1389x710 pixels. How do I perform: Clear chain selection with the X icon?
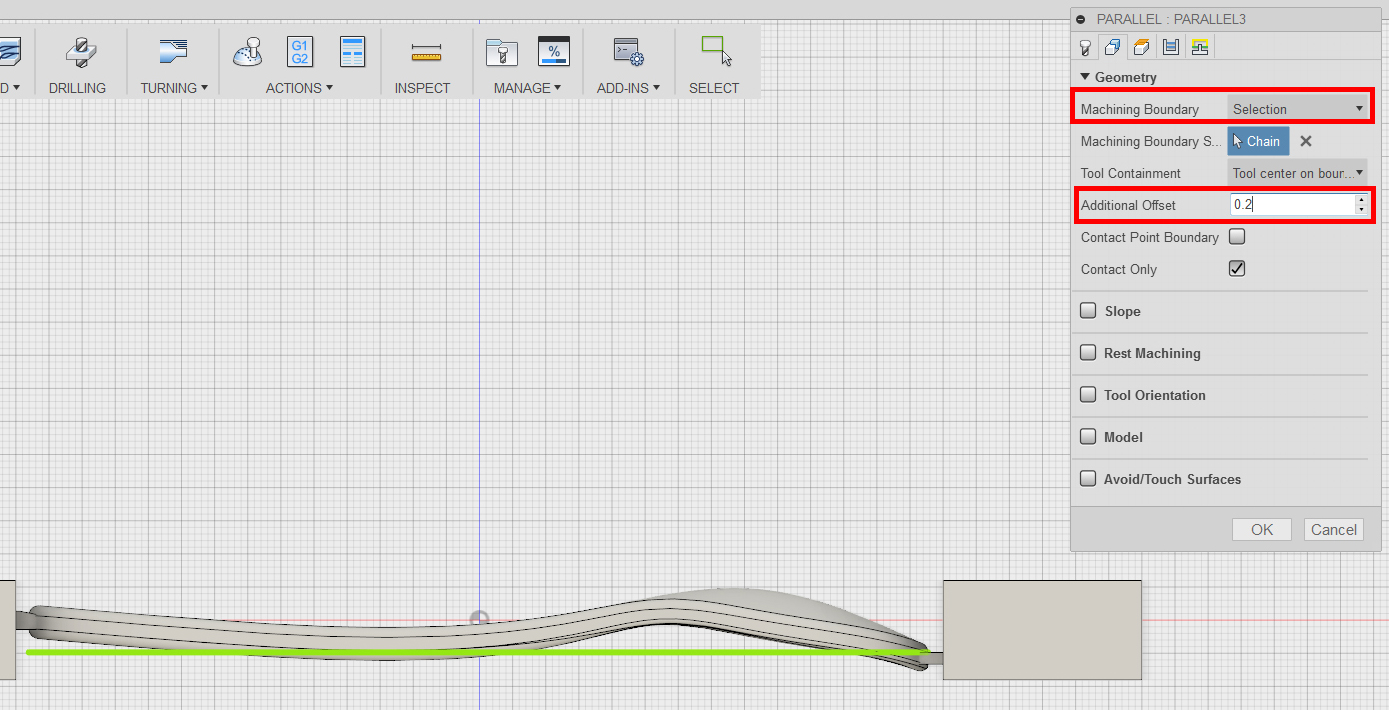(x=1305, y=141)
